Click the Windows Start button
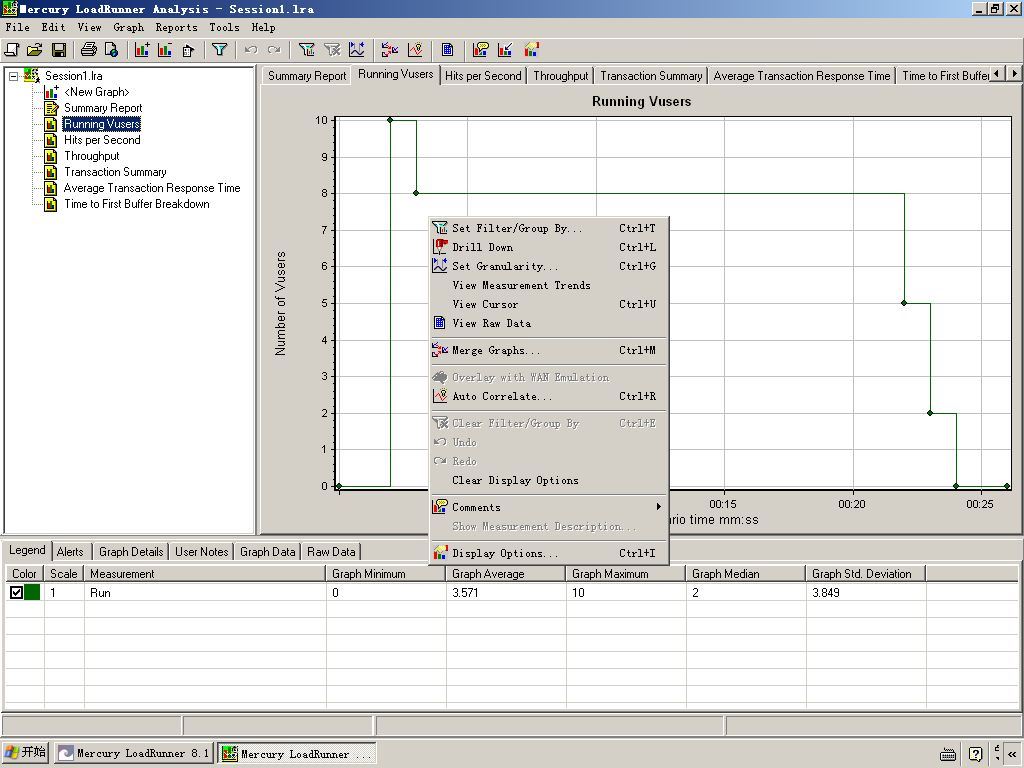Screen dimensions: 1024x768 click(25, 752)
